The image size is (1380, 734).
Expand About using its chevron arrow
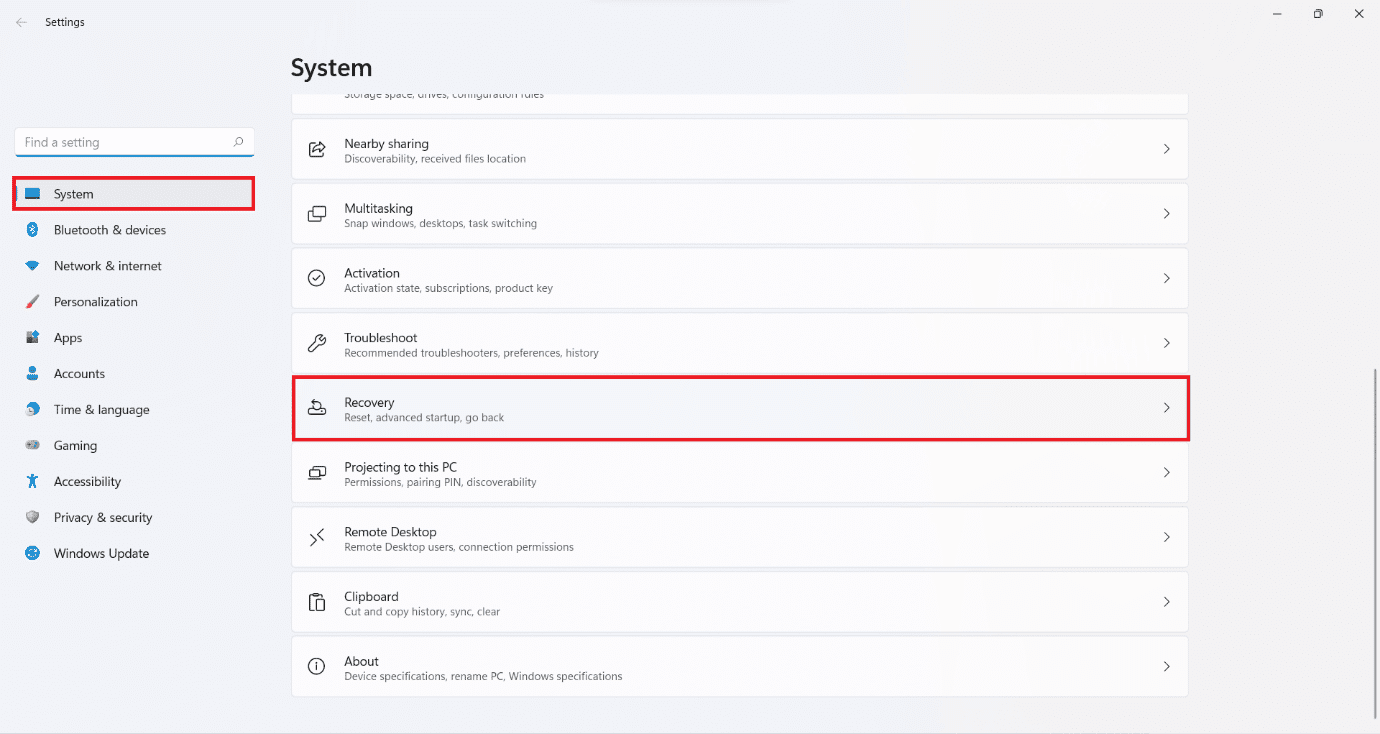1166,667
